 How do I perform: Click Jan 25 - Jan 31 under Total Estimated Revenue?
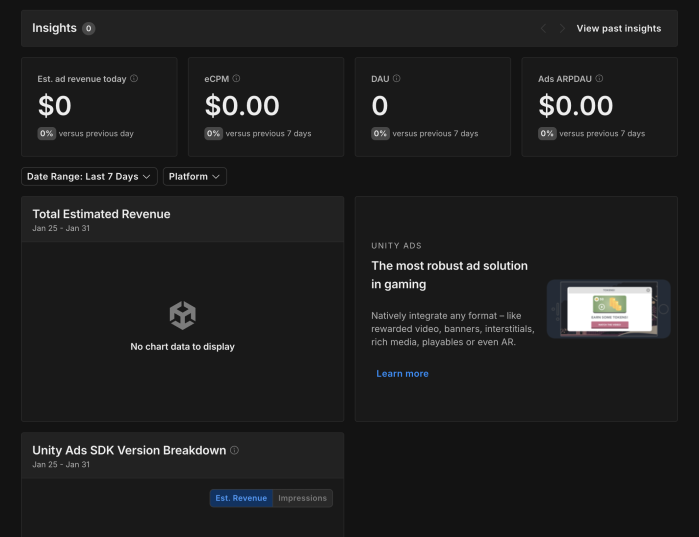[61, 228]
